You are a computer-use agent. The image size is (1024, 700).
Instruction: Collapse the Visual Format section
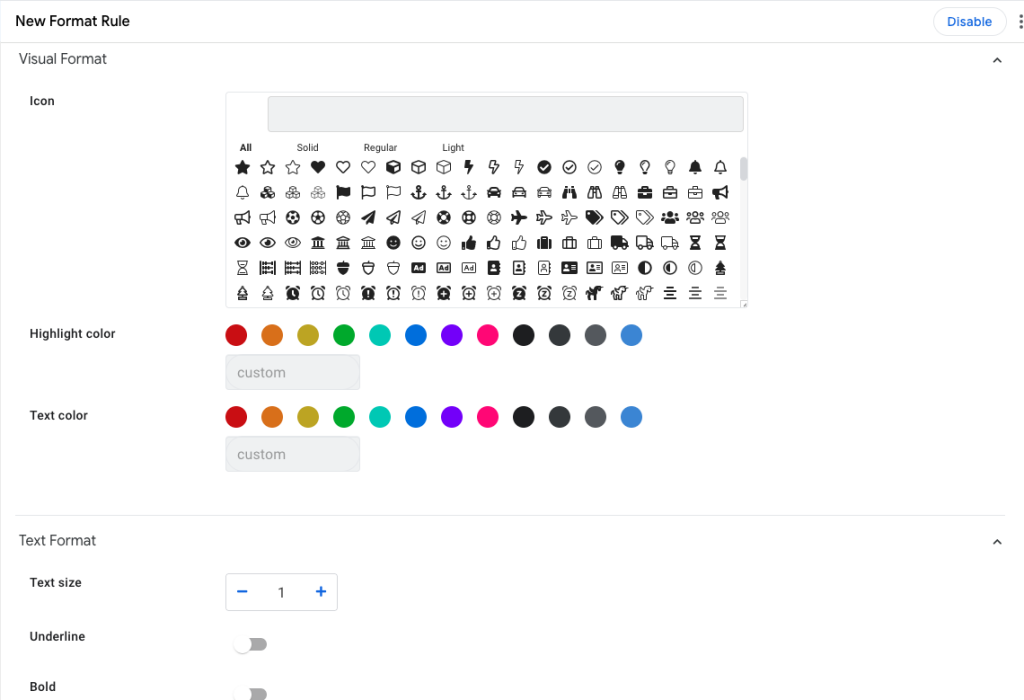click(x=996, y=60)
